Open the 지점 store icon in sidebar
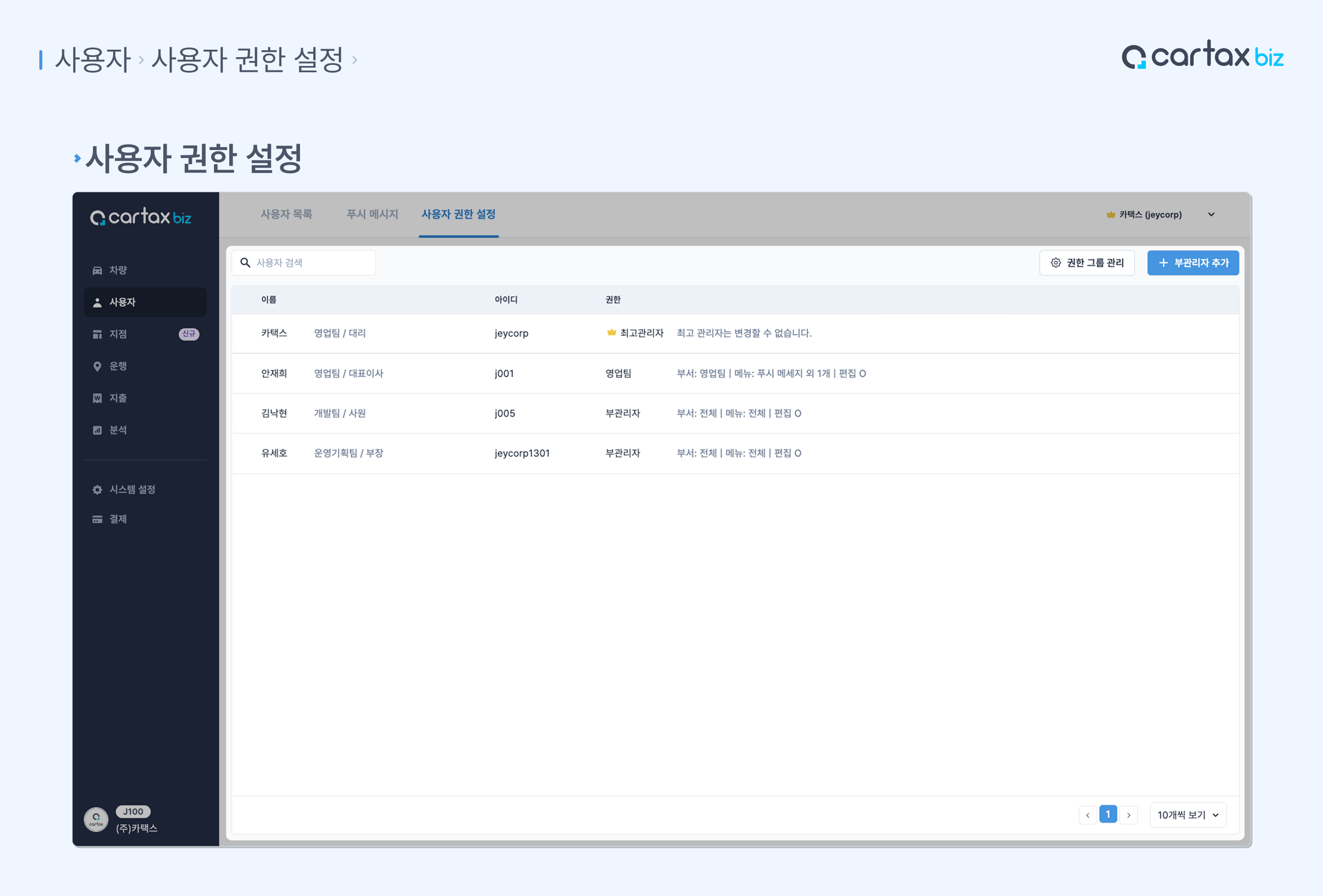 click(x=97, y=334)
